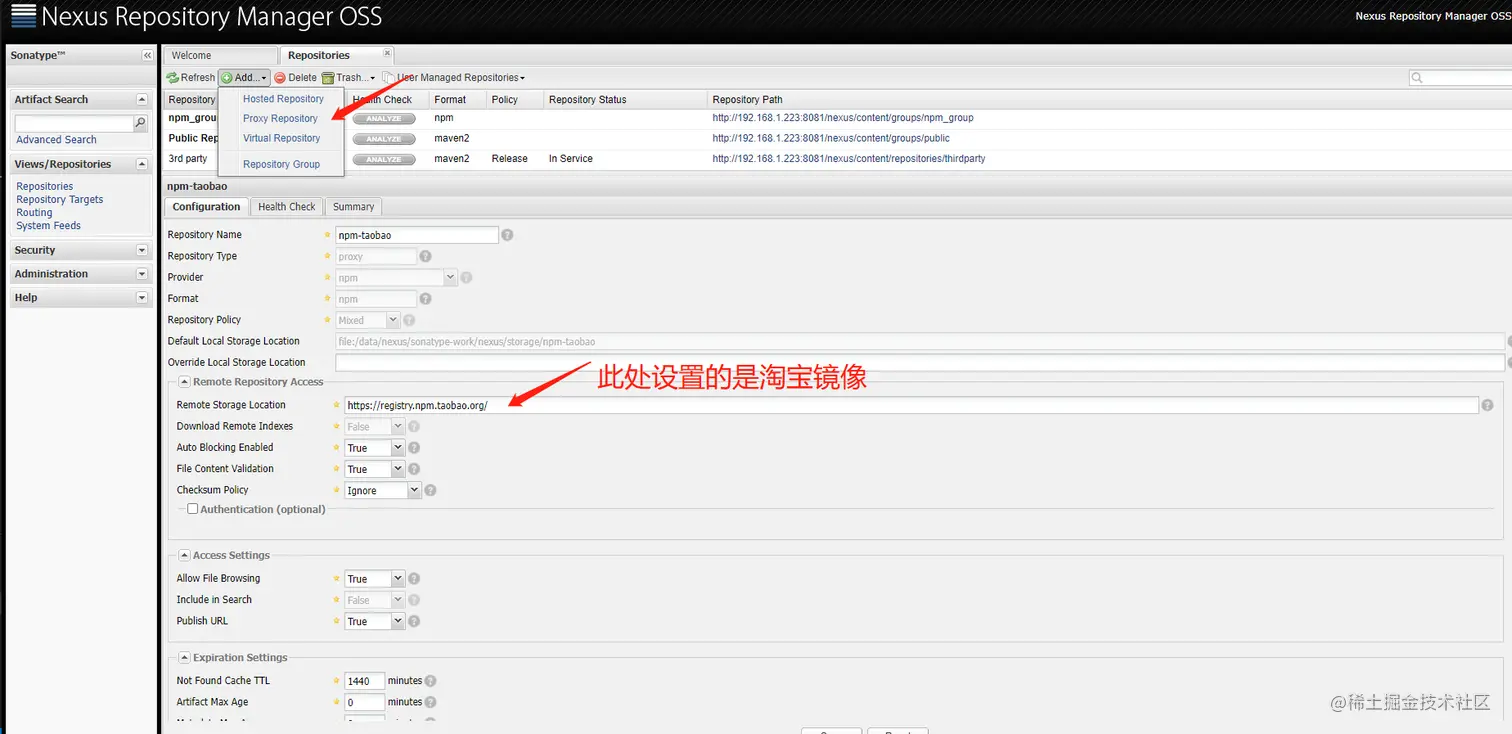The image size is (1512, 734).
Task: Show help for File Content Validation
Action: [414, 469]
